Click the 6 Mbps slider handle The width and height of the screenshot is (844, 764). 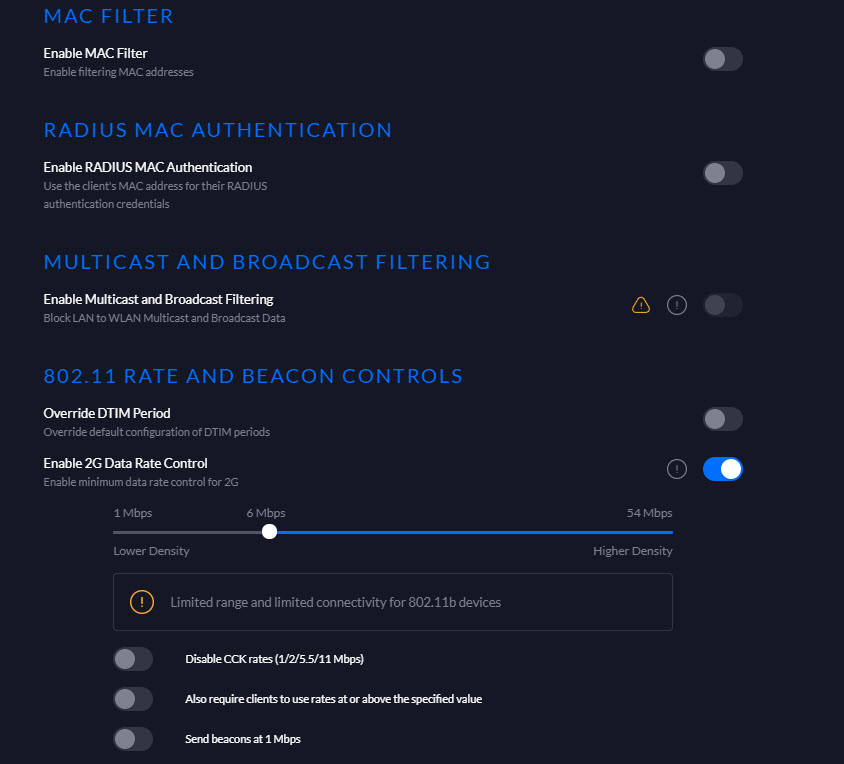pos(269,532)
